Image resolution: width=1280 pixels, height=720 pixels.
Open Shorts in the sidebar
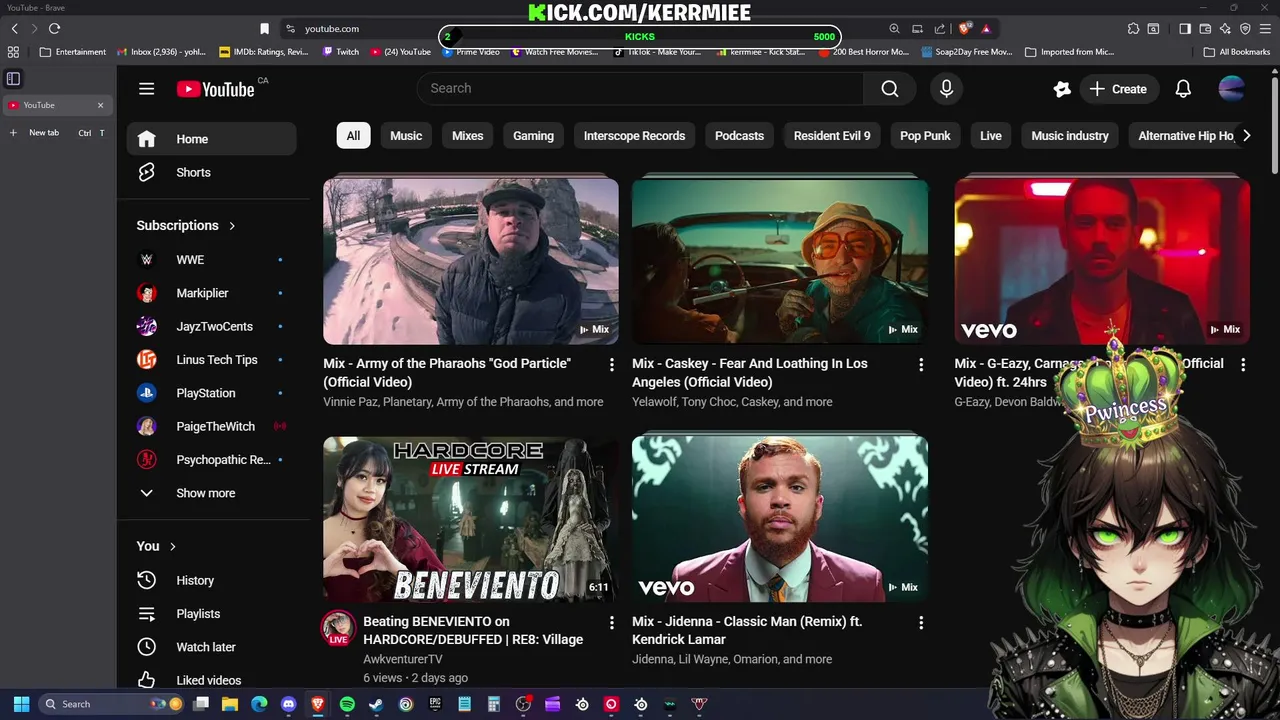211,172
